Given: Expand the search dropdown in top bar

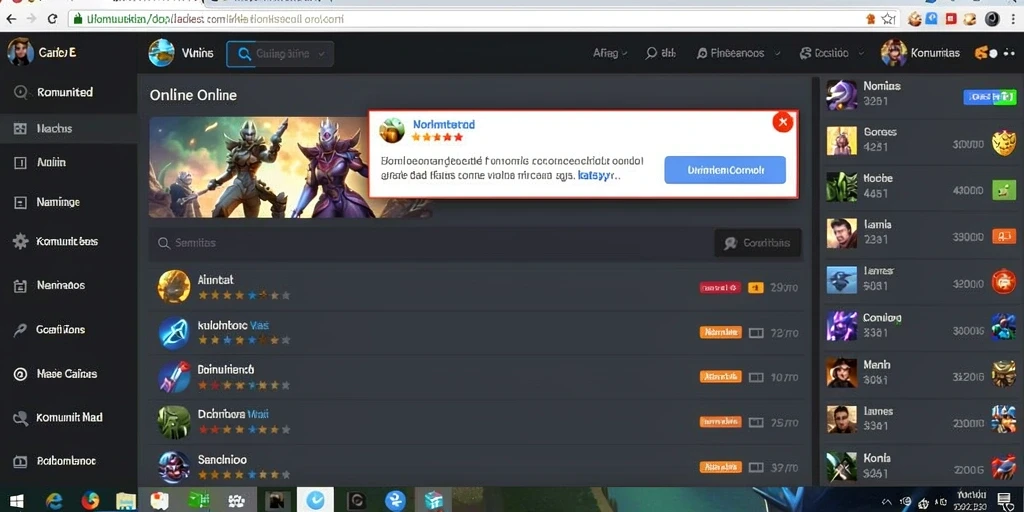Looking at the screenshot, I should (321, 54).
